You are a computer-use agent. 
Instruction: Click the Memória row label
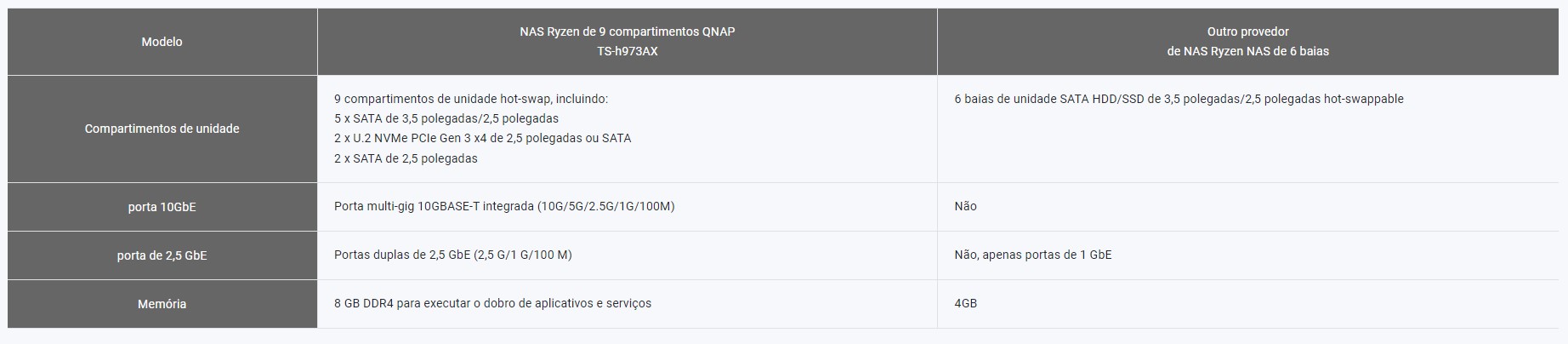click(x=162, y=304)
